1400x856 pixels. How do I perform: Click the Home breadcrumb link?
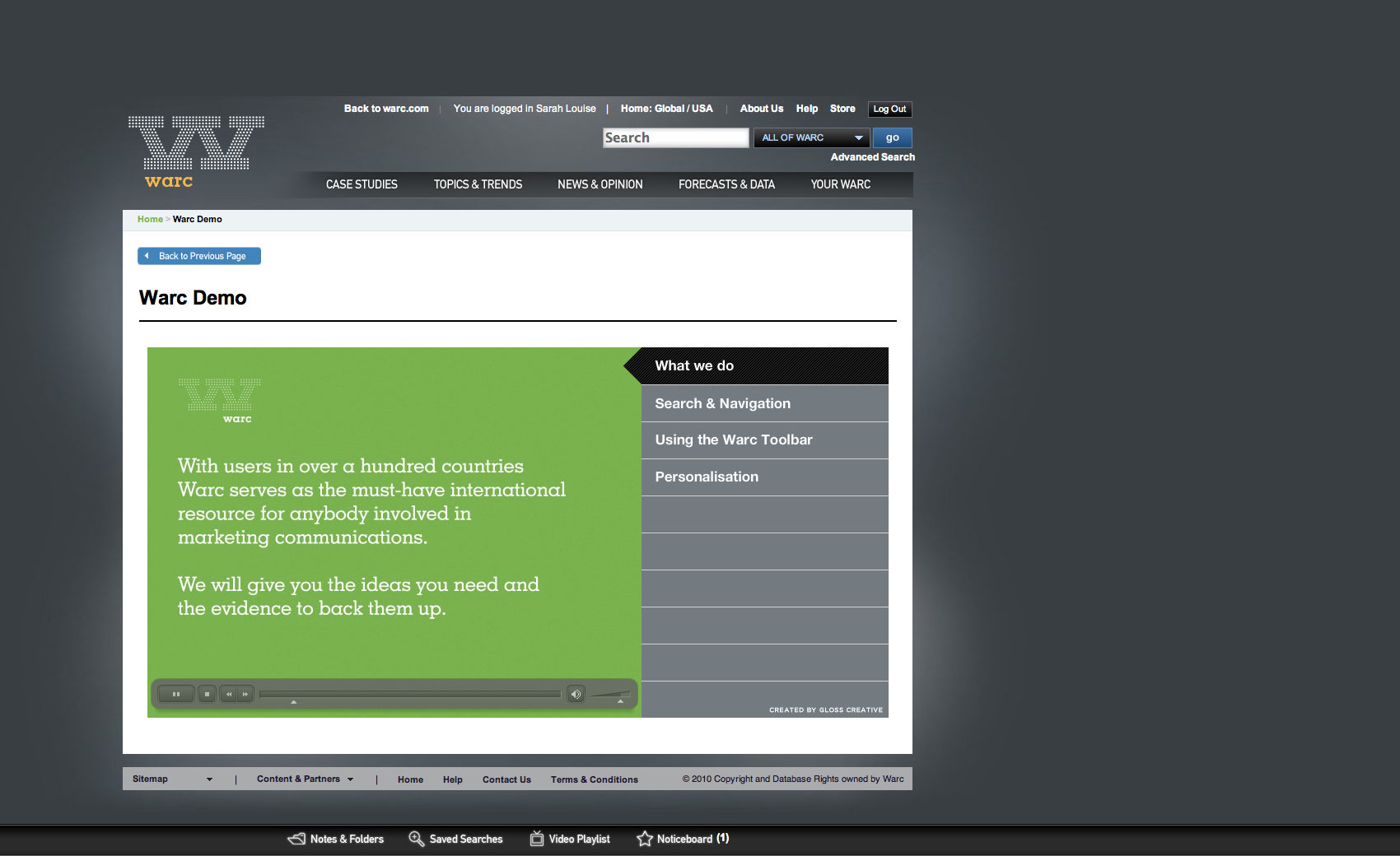click(x=150, y=220)
